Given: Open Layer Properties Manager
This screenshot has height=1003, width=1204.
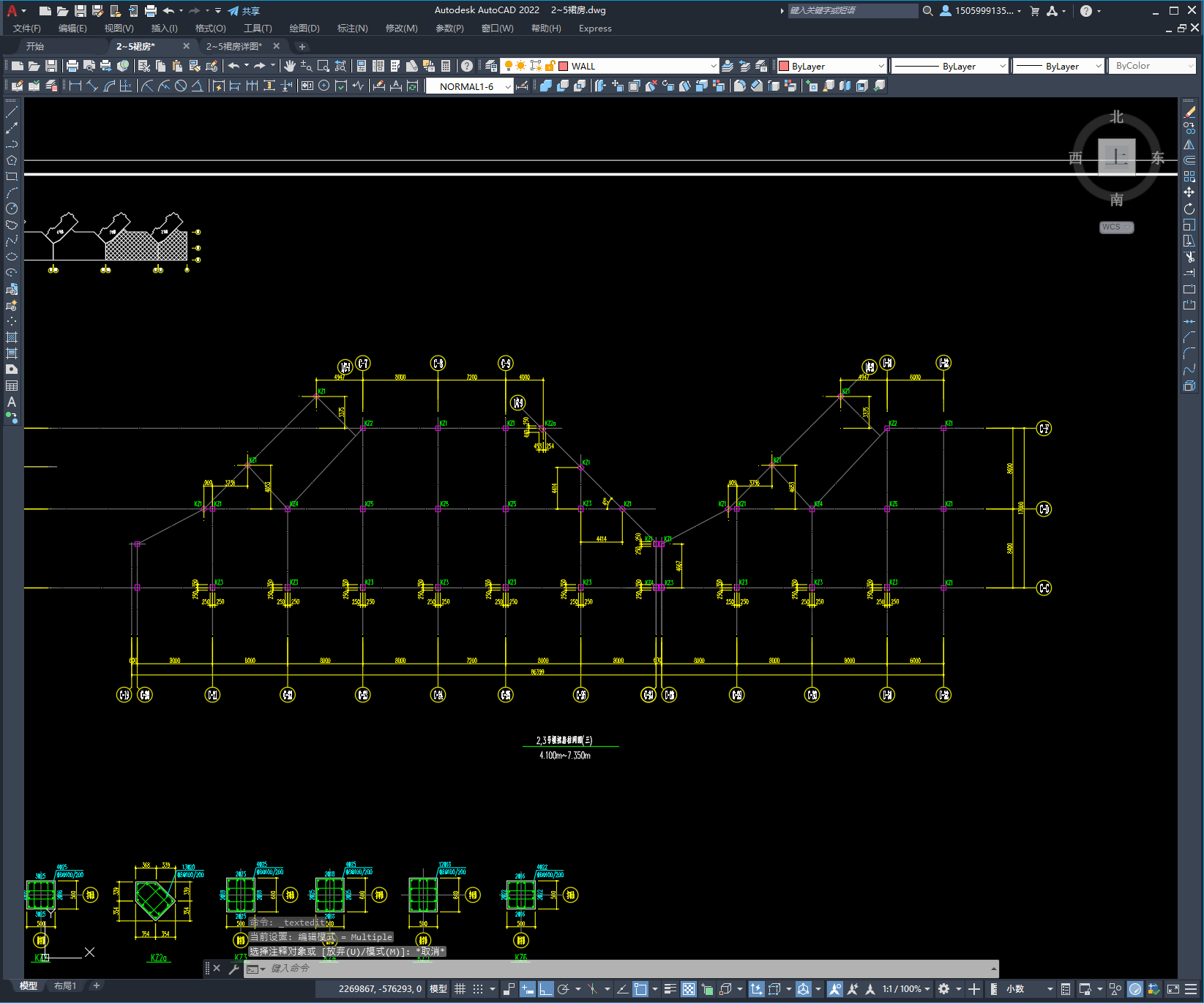Looking at the screenshot, I should [x=491, y=66].
